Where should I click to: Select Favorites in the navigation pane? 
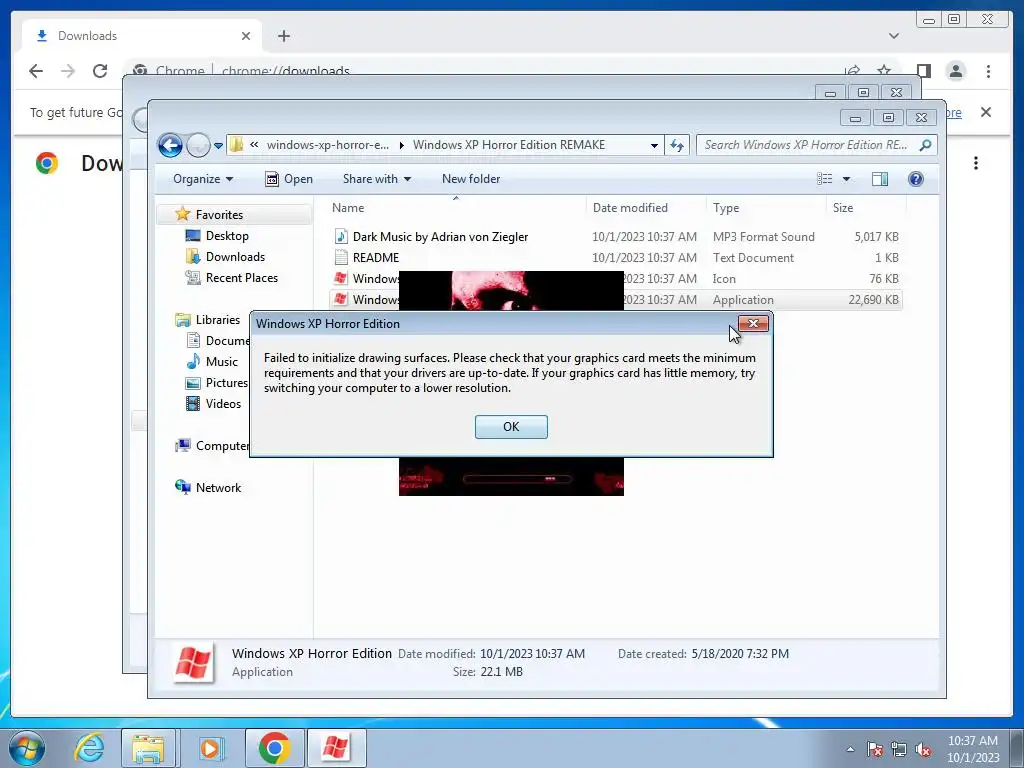click(219, 215)
